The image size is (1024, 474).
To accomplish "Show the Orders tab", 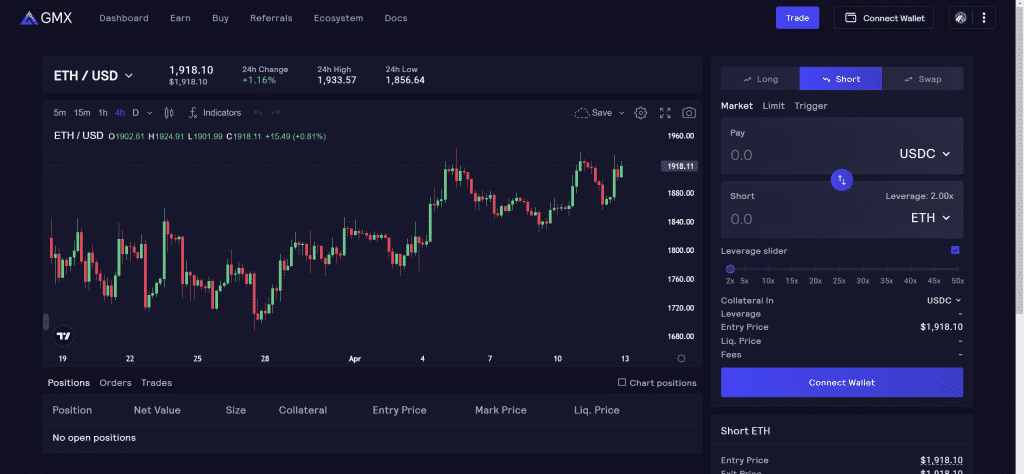I will 116,383.
